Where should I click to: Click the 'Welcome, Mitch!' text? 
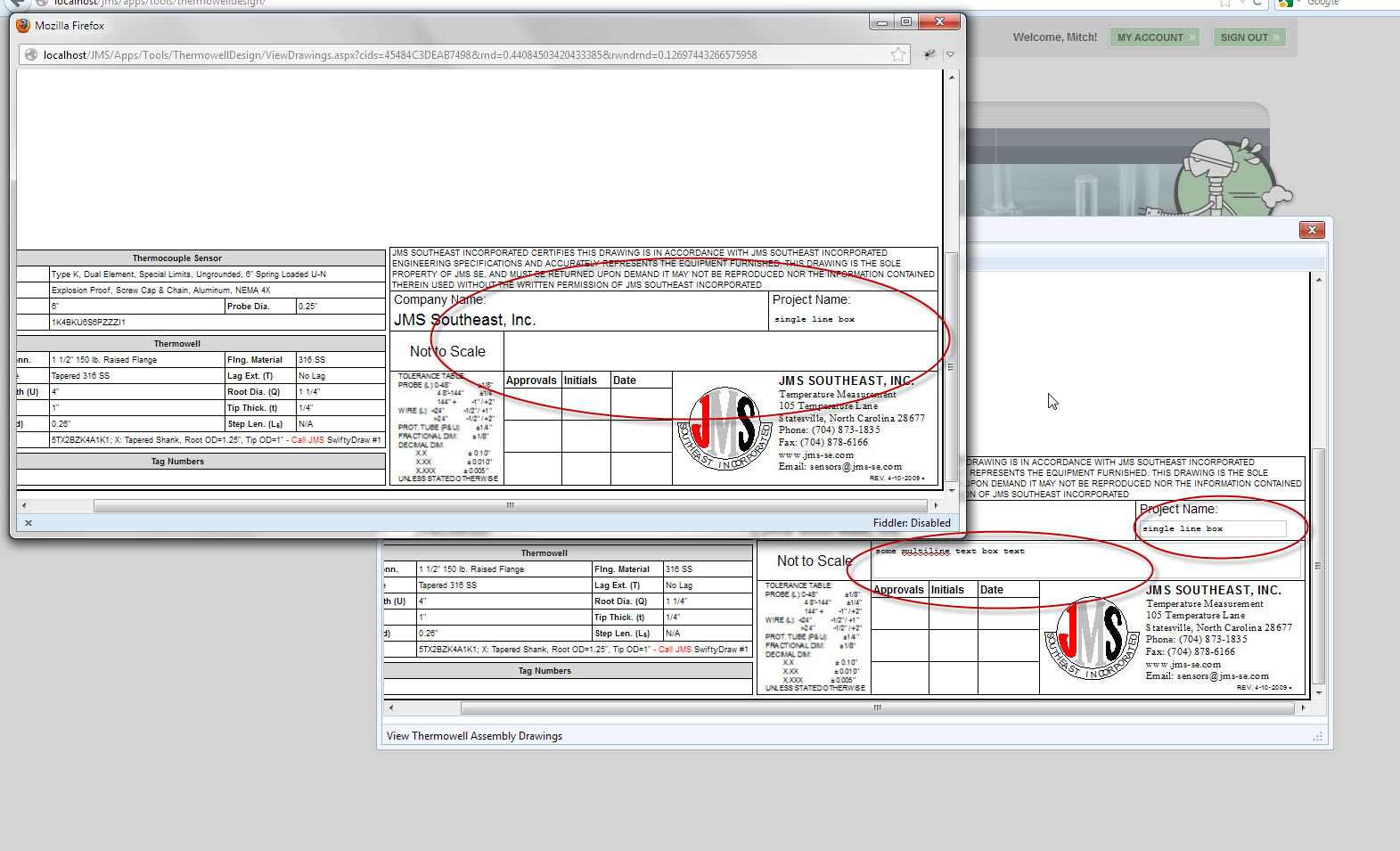1055,37
